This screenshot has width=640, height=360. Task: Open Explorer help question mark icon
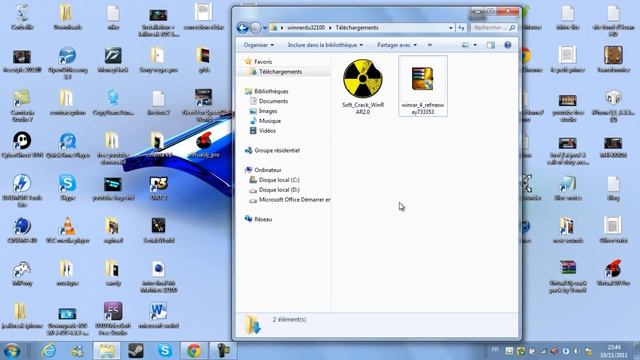click(x=507, y=45)
